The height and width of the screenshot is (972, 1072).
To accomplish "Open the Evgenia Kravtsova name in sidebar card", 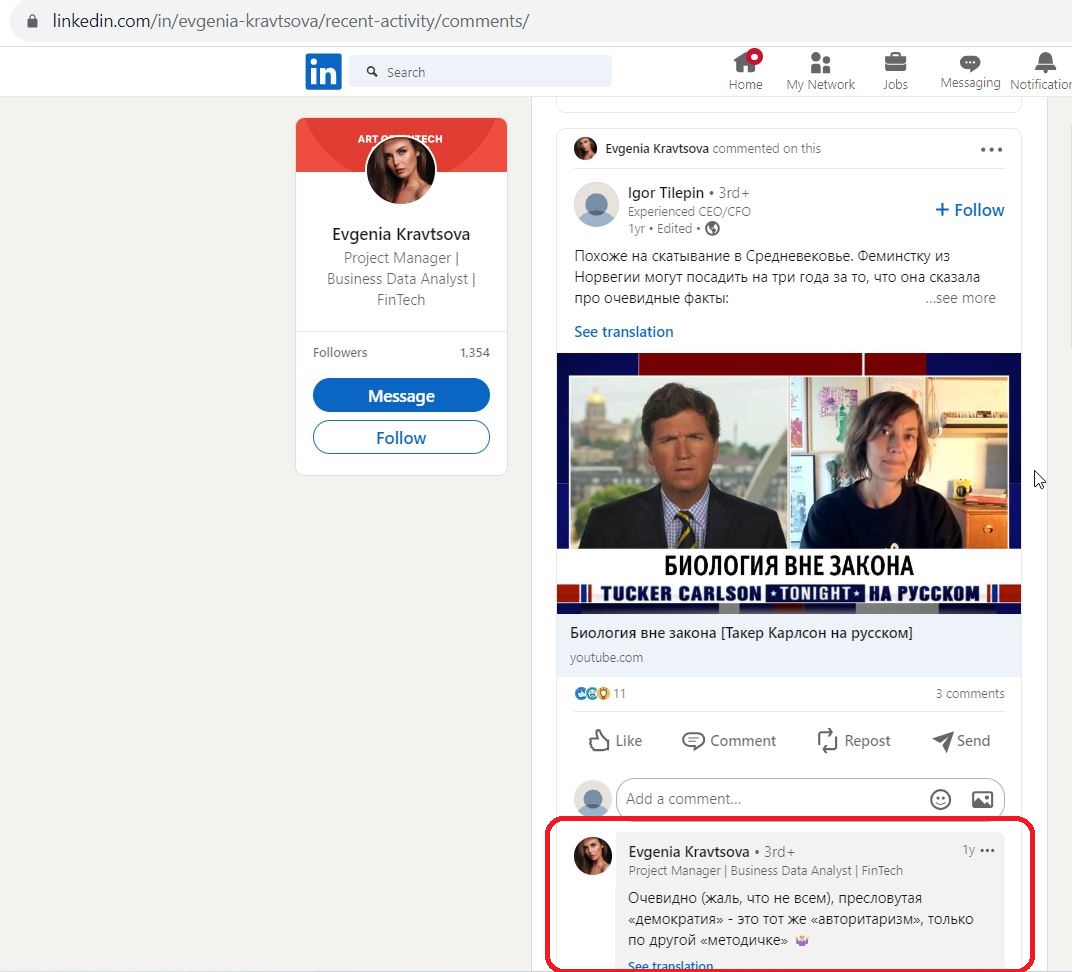I will click(401, 234).
